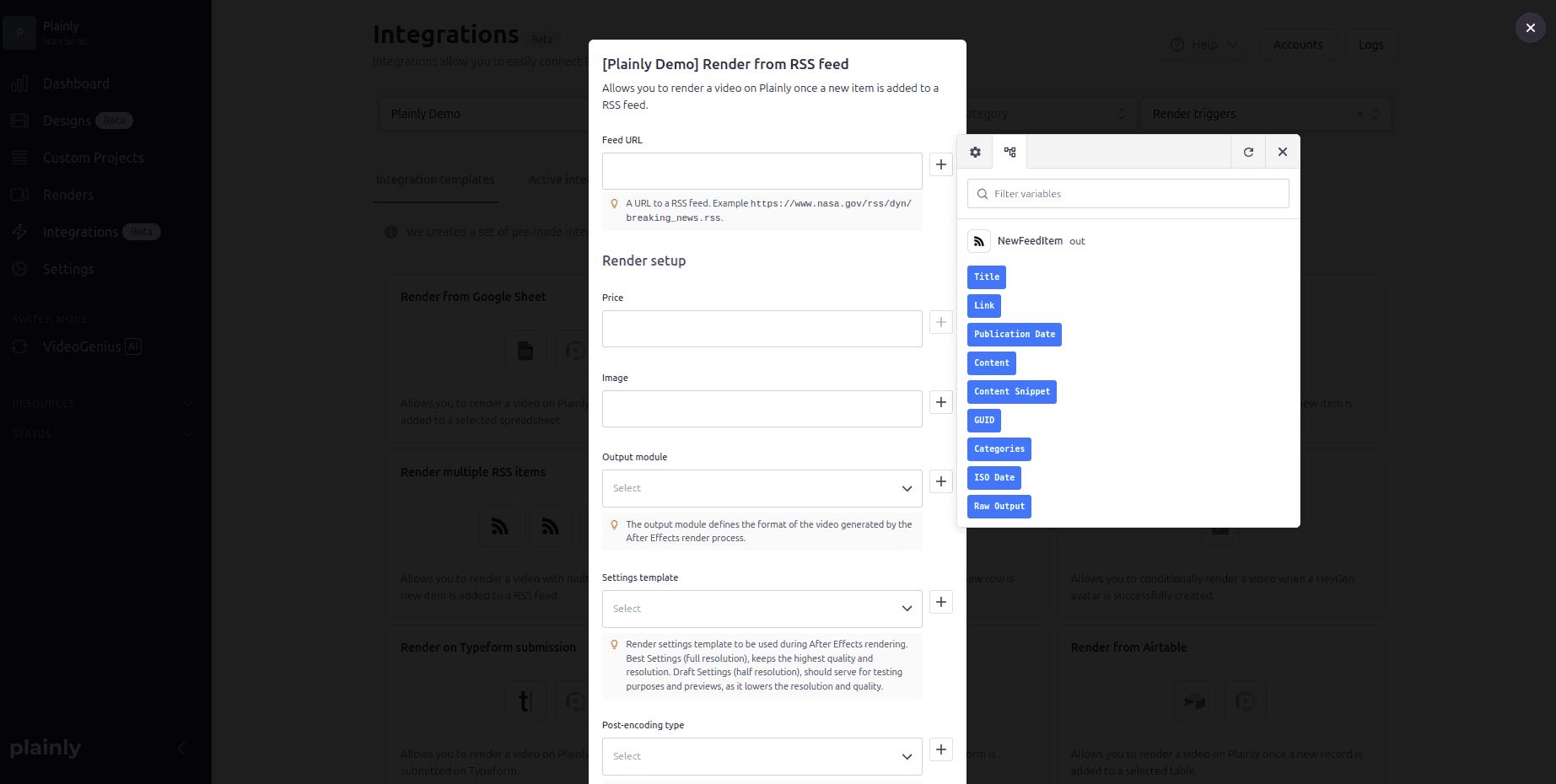Insert the Publication Date variable
Screen dimensions: 1556x784
pos(1015,335)
